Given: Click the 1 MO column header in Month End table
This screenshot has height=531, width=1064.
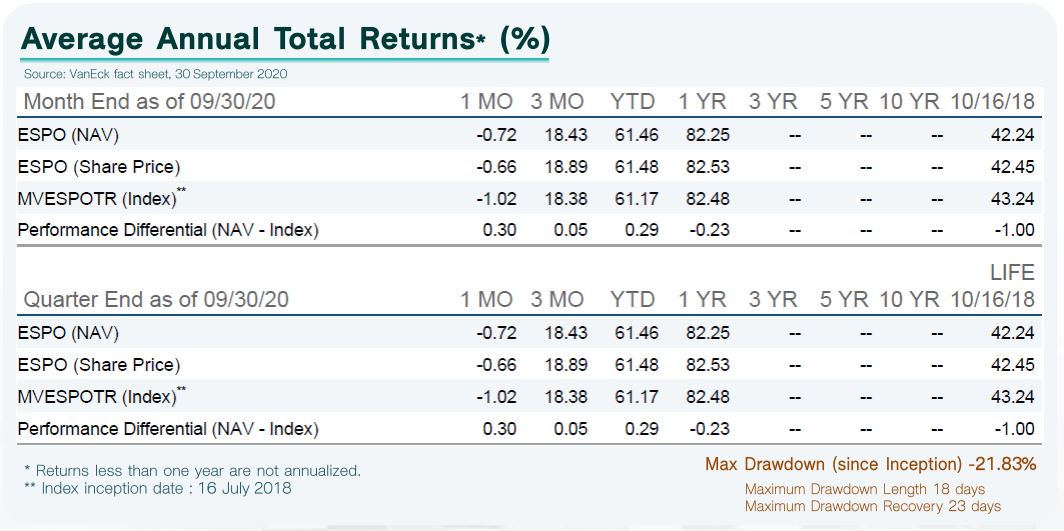Looking at the screenshot, I should [x=487, y=101].
